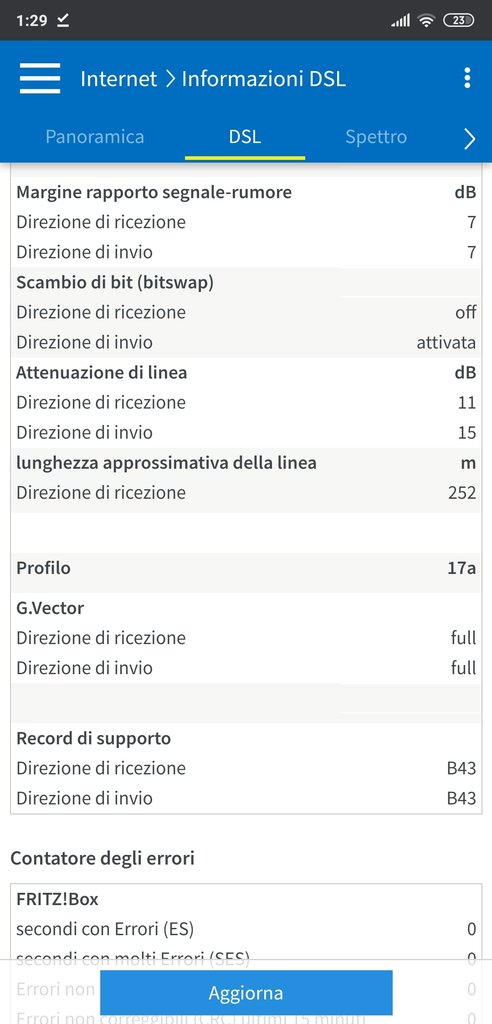Screen dimensions: 492x1024
Task: Select the DSL tab
Action: tap(245, 136)
